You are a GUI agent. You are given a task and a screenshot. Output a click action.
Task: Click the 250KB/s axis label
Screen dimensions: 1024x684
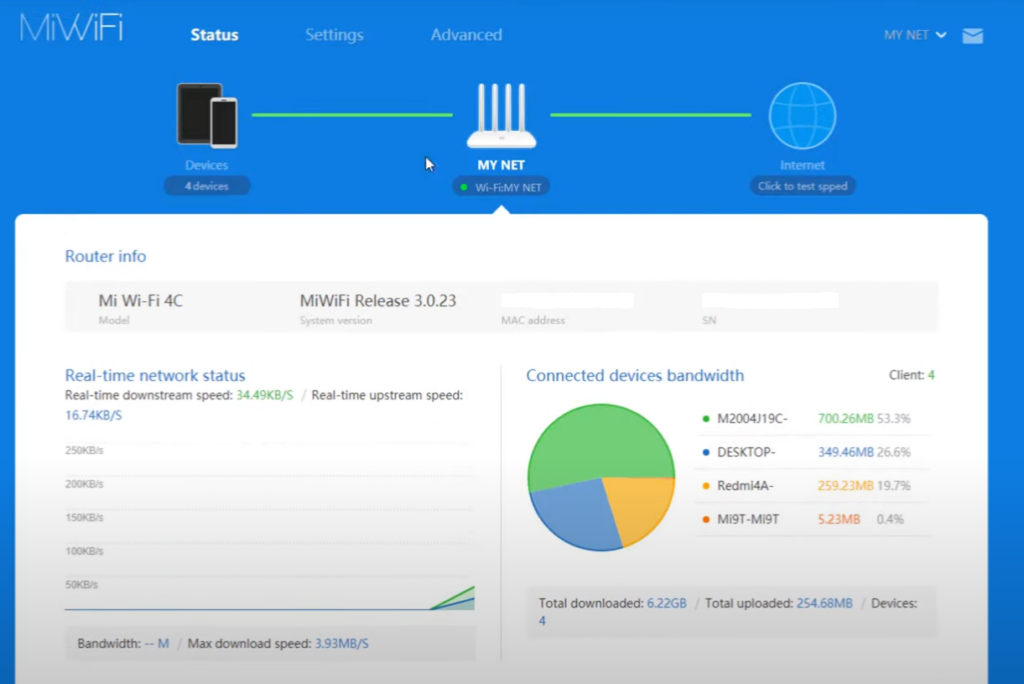pyautogui.click(x=84, y=450)
